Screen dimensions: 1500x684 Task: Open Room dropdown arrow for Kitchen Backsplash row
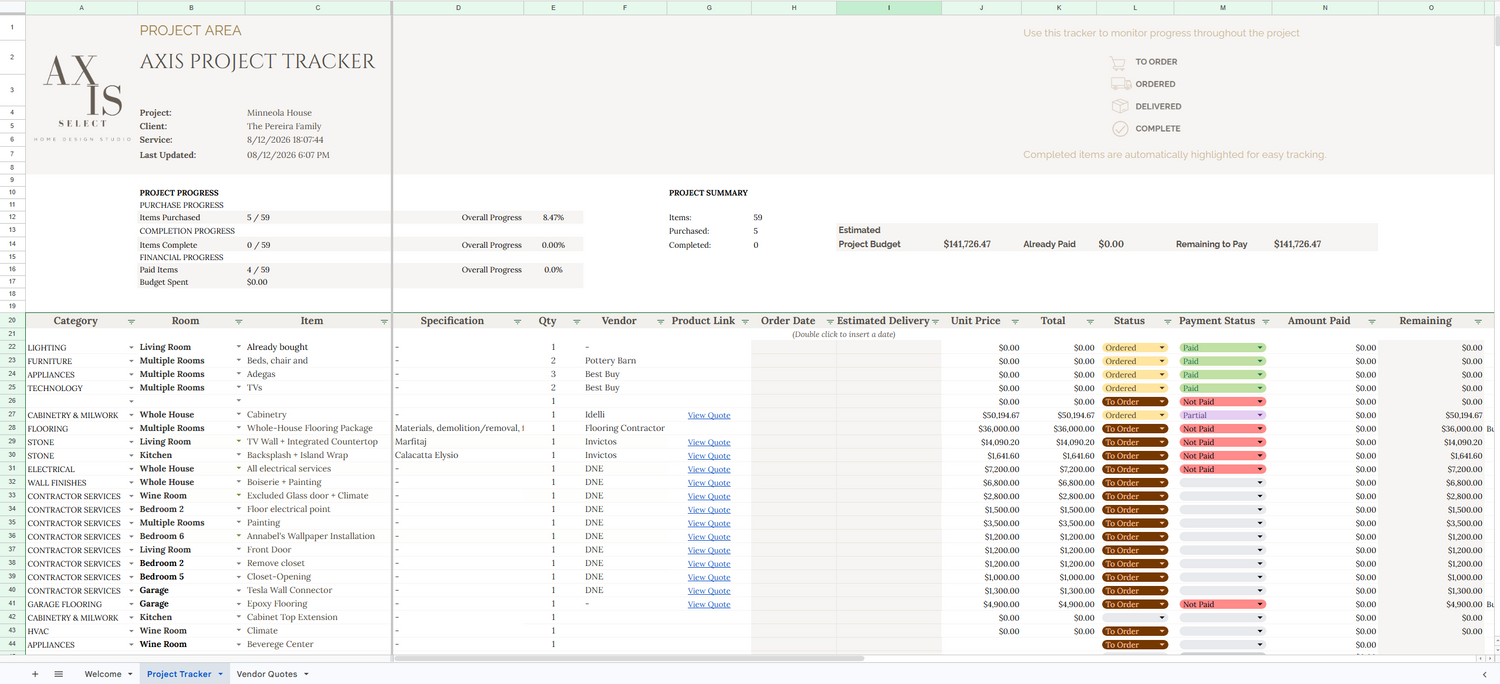[x=238, y=456]
